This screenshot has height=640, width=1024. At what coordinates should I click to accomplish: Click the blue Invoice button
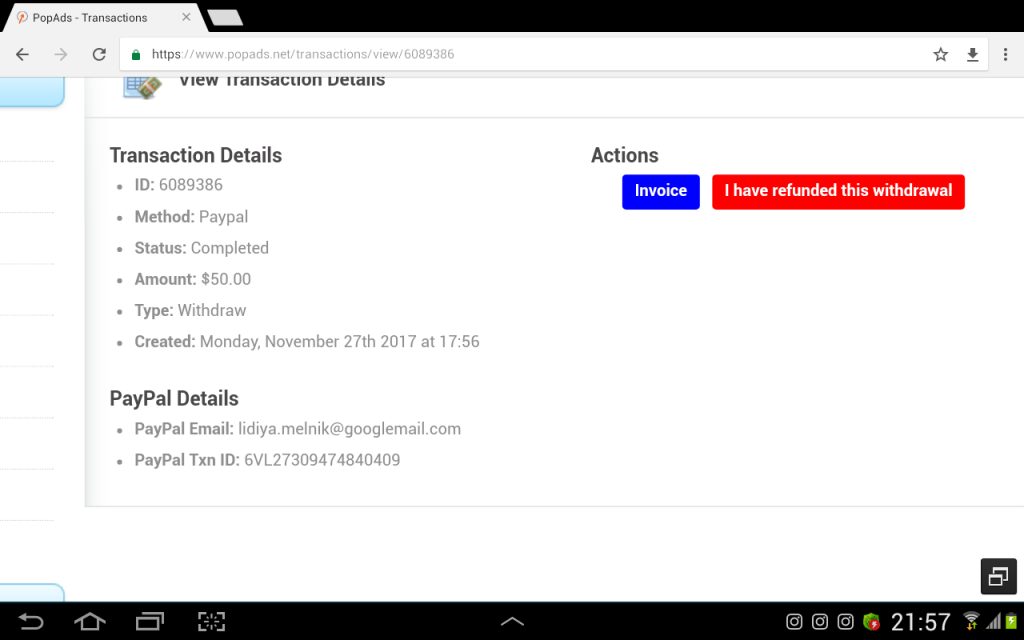pyautogui.click(x=661, y=191)
